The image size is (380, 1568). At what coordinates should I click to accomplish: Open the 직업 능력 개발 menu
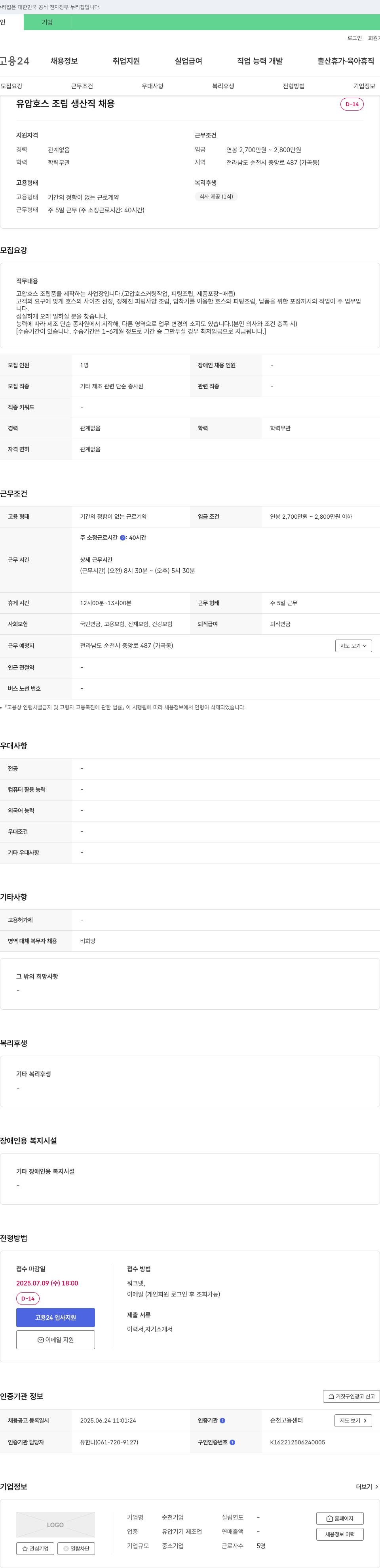click(260, 61)
